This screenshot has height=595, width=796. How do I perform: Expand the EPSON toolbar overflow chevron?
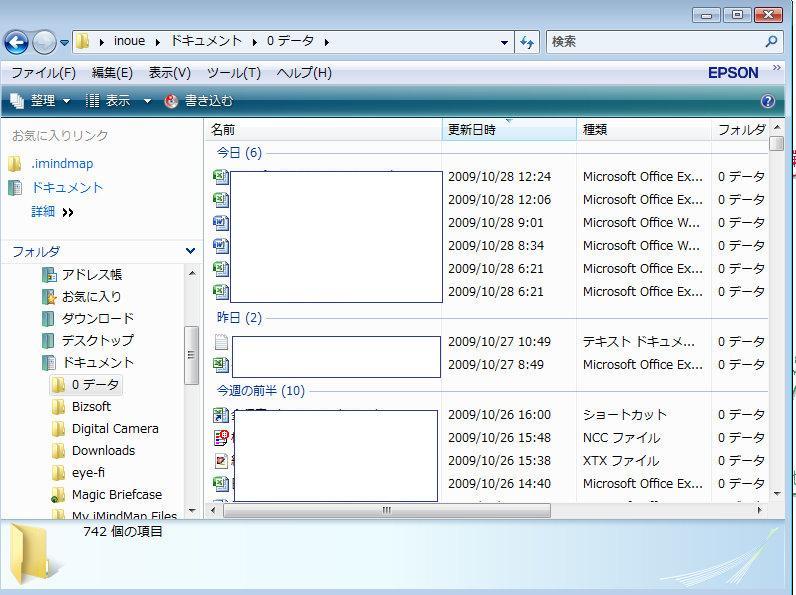point(777,68)
